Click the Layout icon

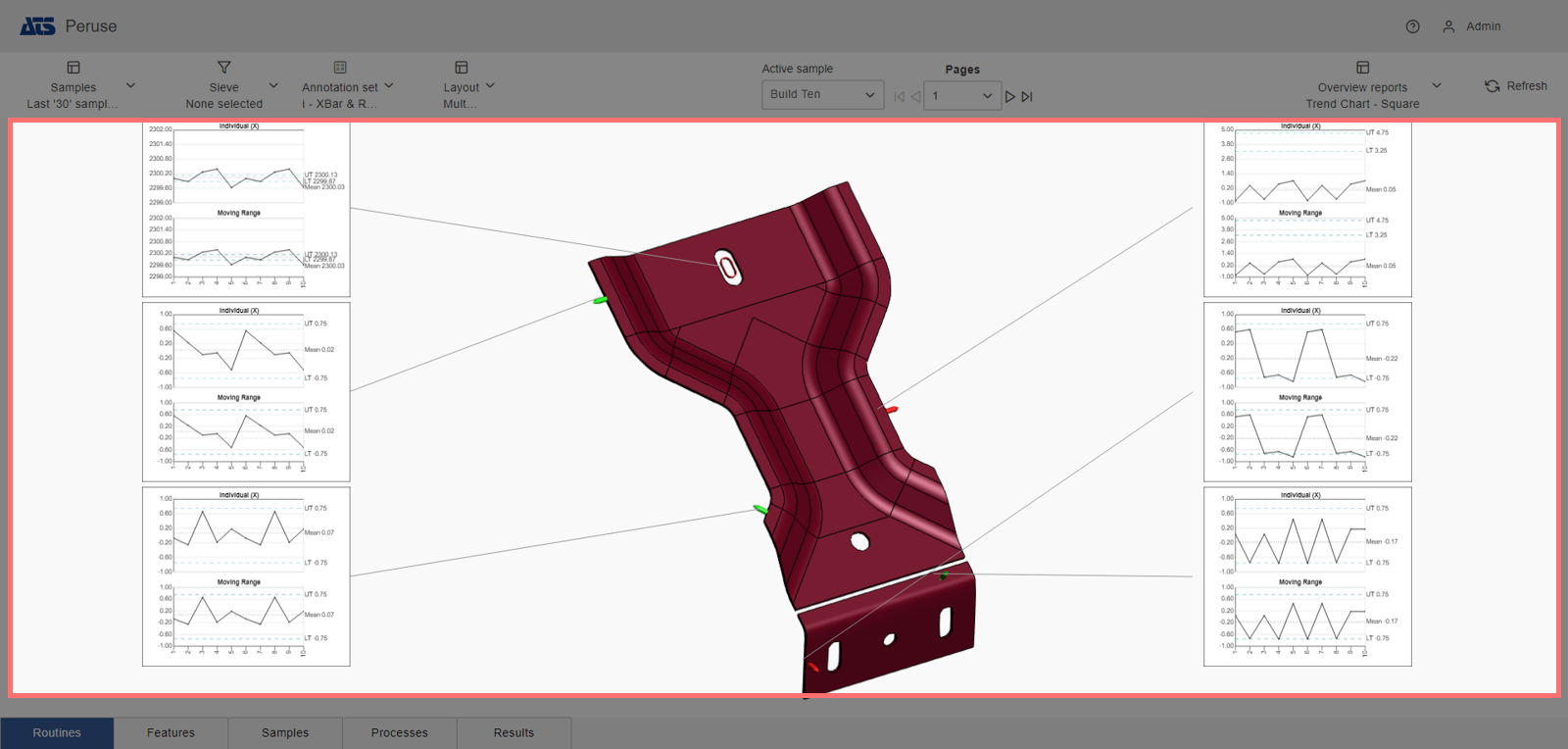click(461, 68)
